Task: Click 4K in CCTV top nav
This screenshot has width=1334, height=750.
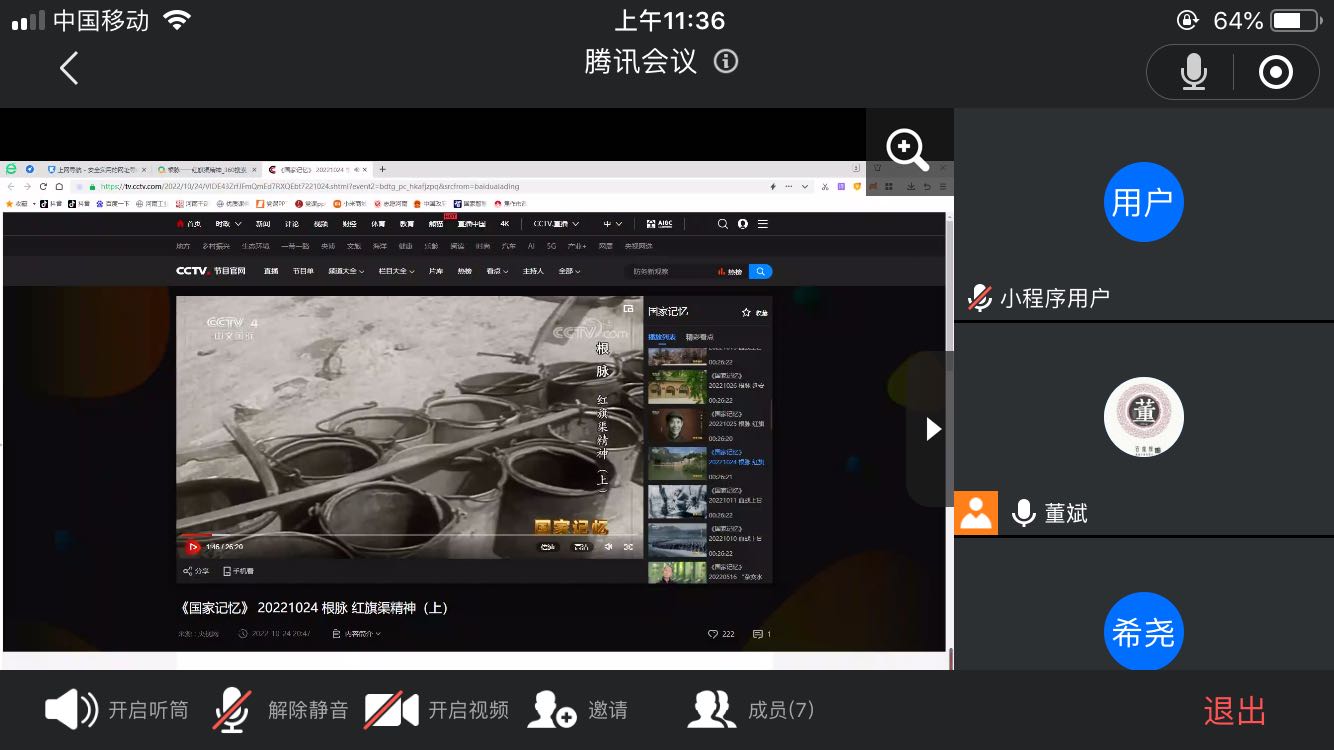Action: click(505, 224)
